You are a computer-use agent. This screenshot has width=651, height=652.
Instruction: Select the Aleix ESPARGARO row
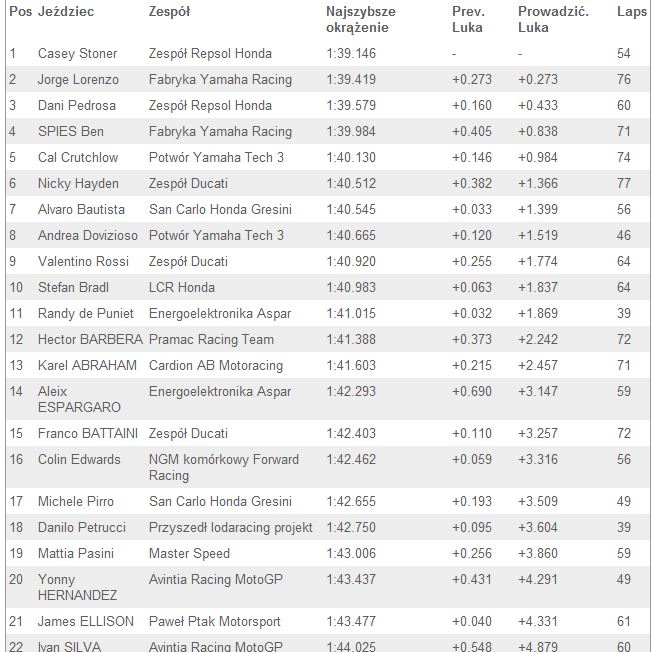tap(328, 400)
